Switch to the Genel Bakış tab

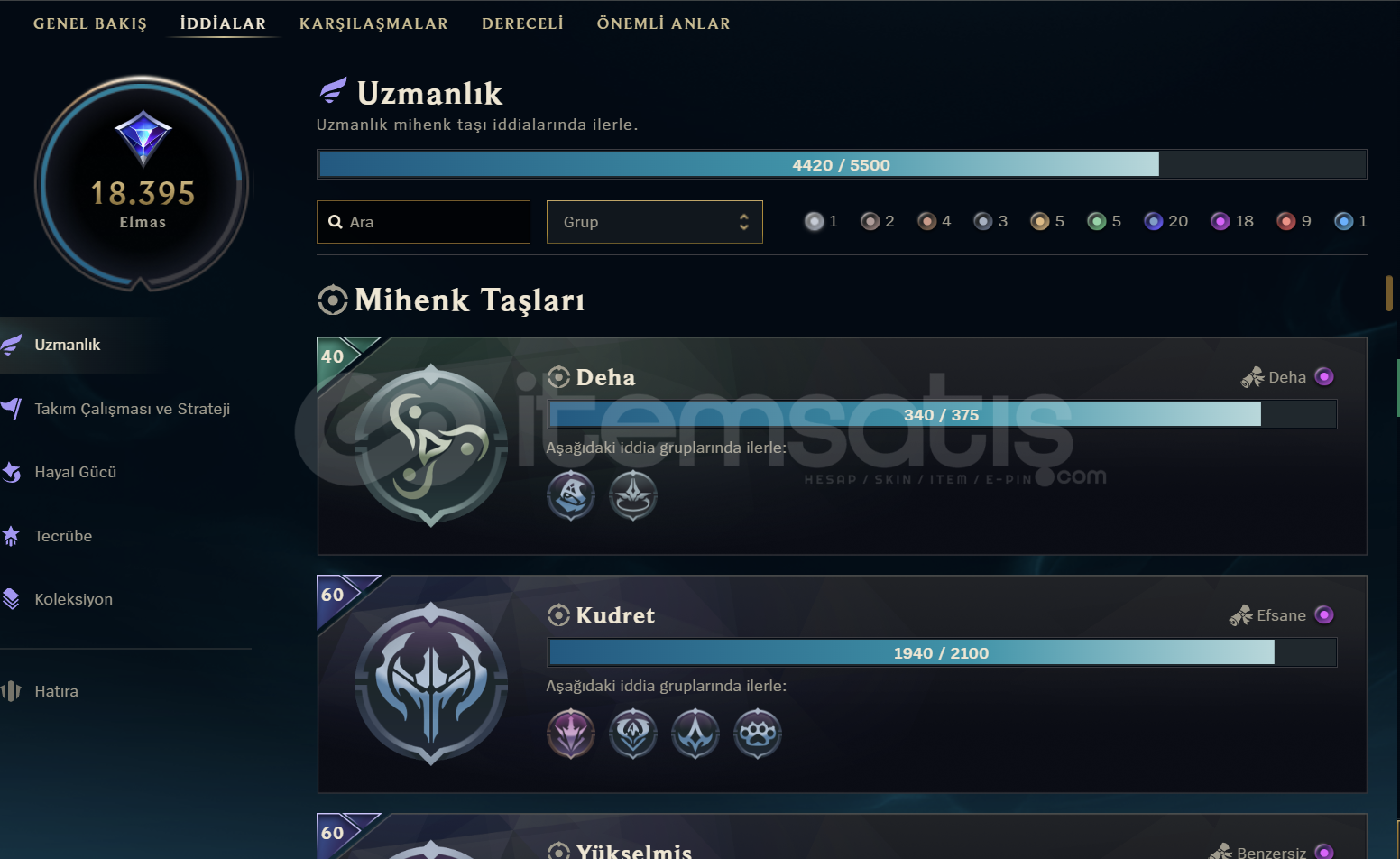90,23
